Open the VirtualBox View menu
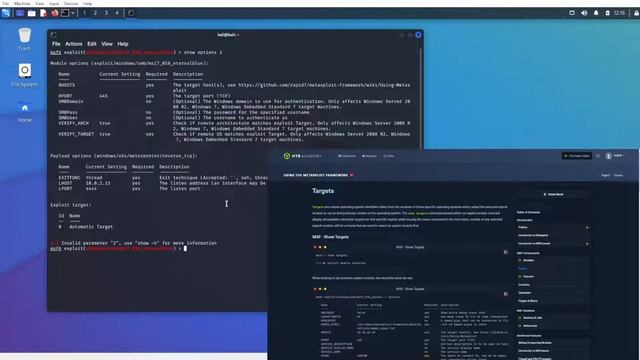 [40, 3]
